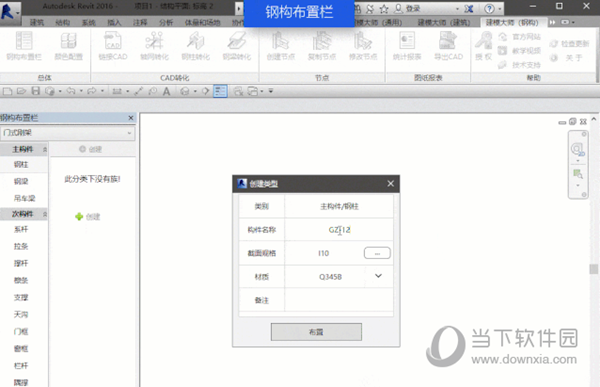Open the customize quick access toolbar arrow

coord(271,91)
